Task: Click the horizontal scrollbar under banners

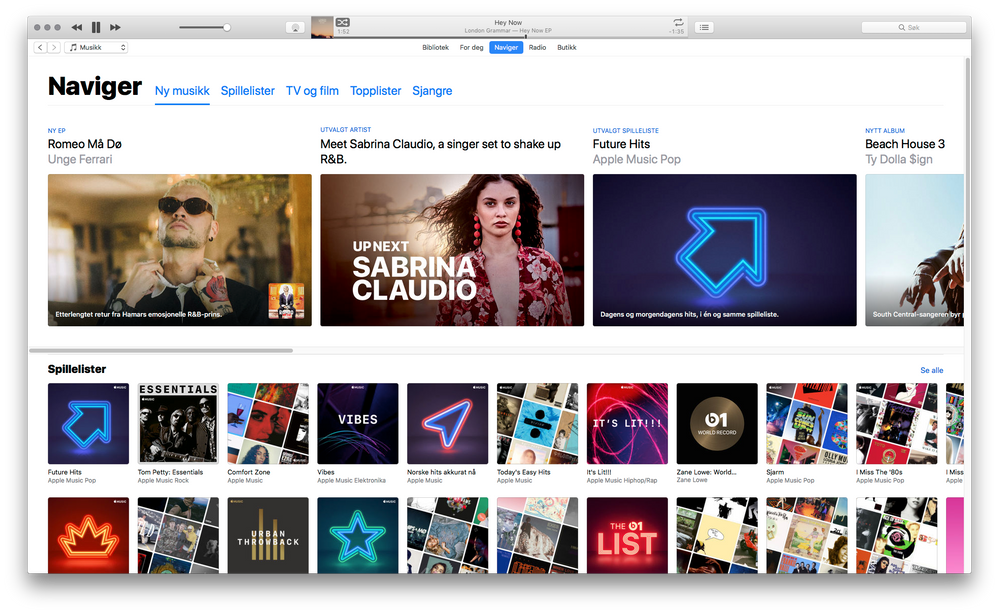Action: point(161,350)
